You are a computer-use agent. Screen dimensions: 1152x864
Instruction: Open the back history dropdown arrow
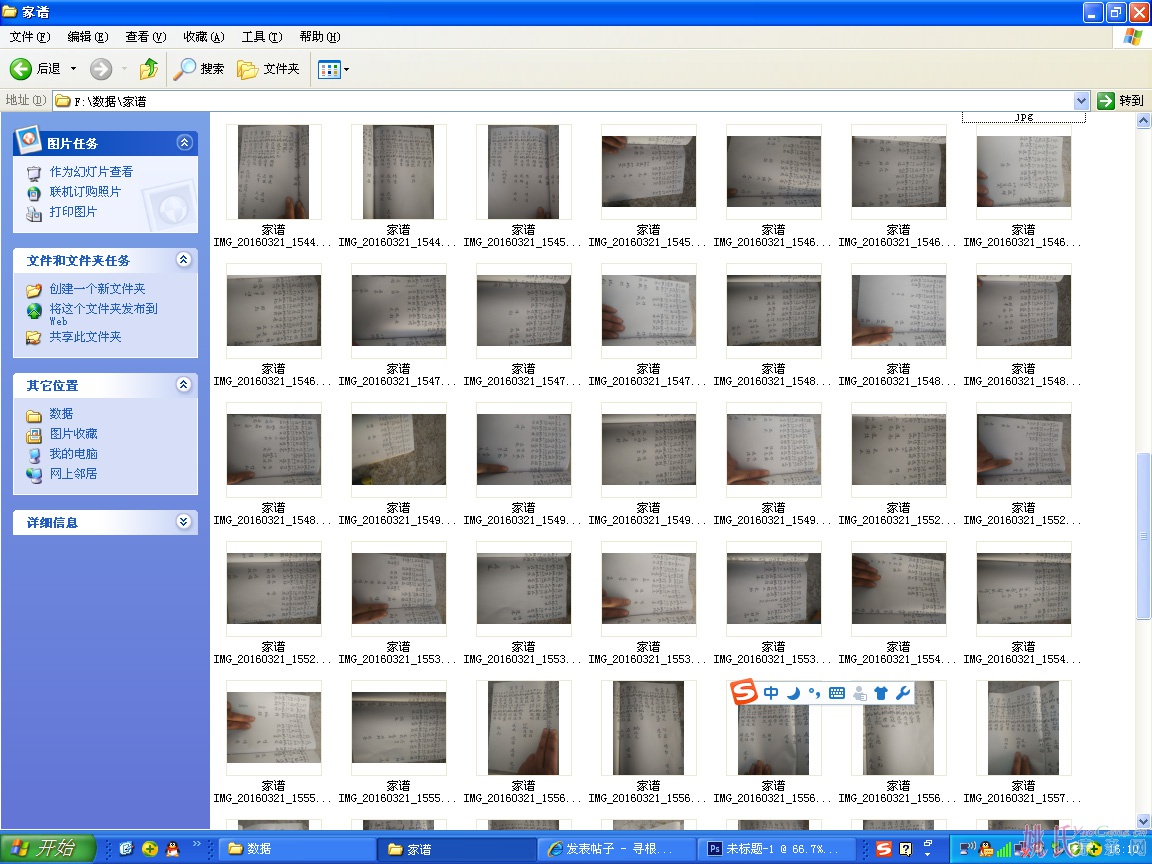pyautogui.click(x=73, y=69)
